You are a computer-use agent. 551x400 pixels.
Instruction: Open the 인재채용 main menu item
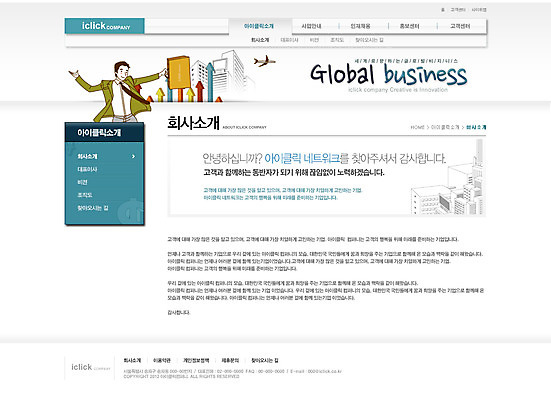(360, 26)
